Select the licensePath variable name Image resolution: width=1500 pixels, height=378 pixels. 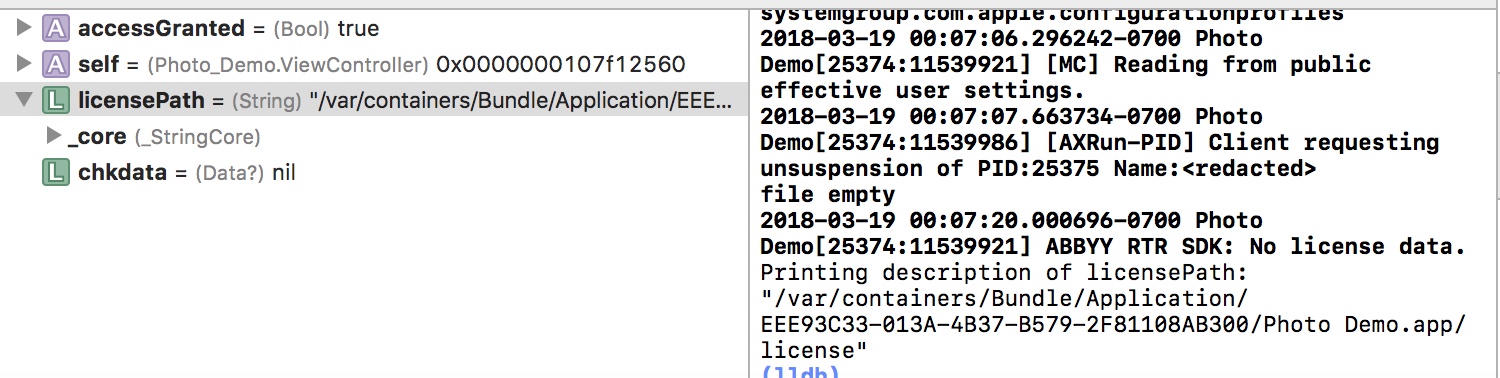141,101
